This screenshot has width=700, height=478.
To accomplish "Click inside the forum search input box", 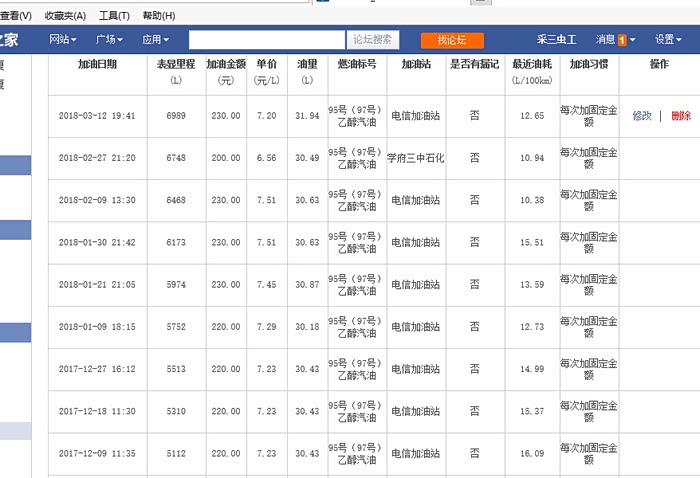I will (x=267, y=40).
